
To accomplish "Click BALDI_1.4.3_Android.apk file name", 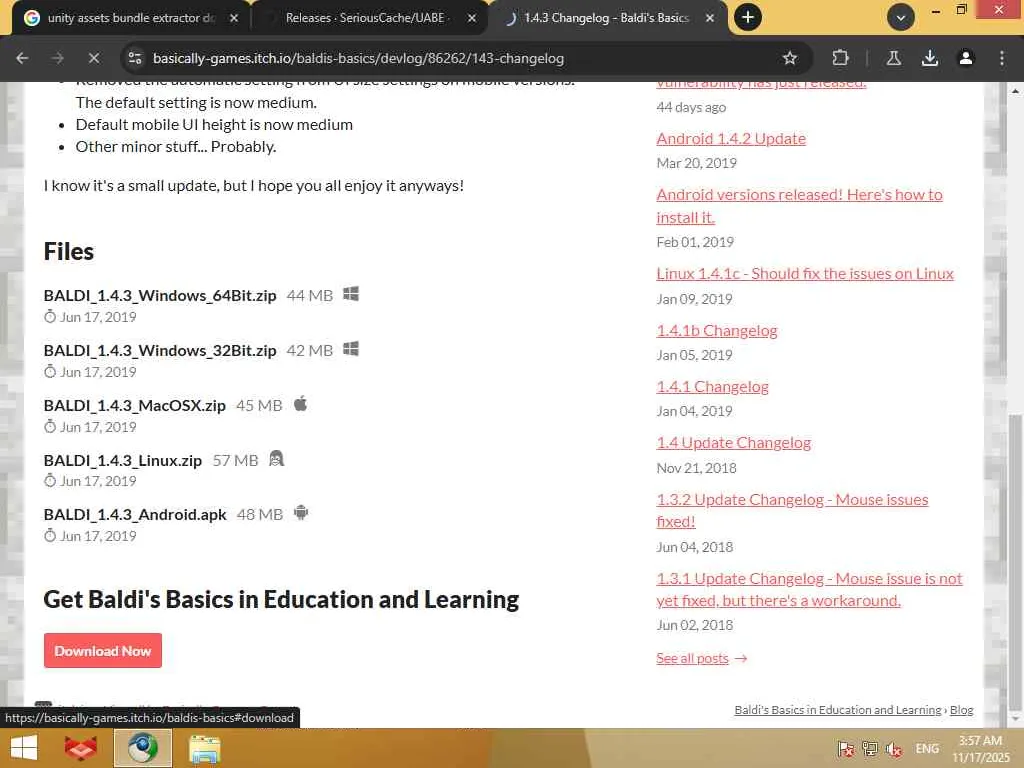I will point(135,515).
